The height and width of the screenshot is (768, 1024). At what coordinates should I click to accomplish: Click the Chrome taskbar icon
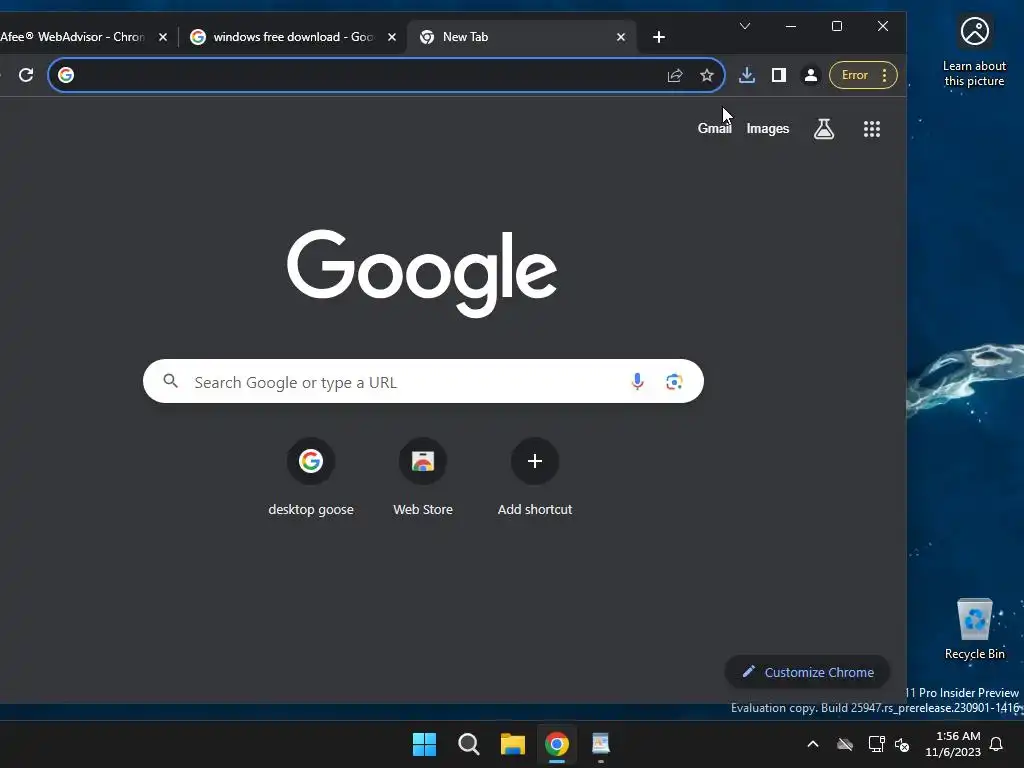[557, 744]
